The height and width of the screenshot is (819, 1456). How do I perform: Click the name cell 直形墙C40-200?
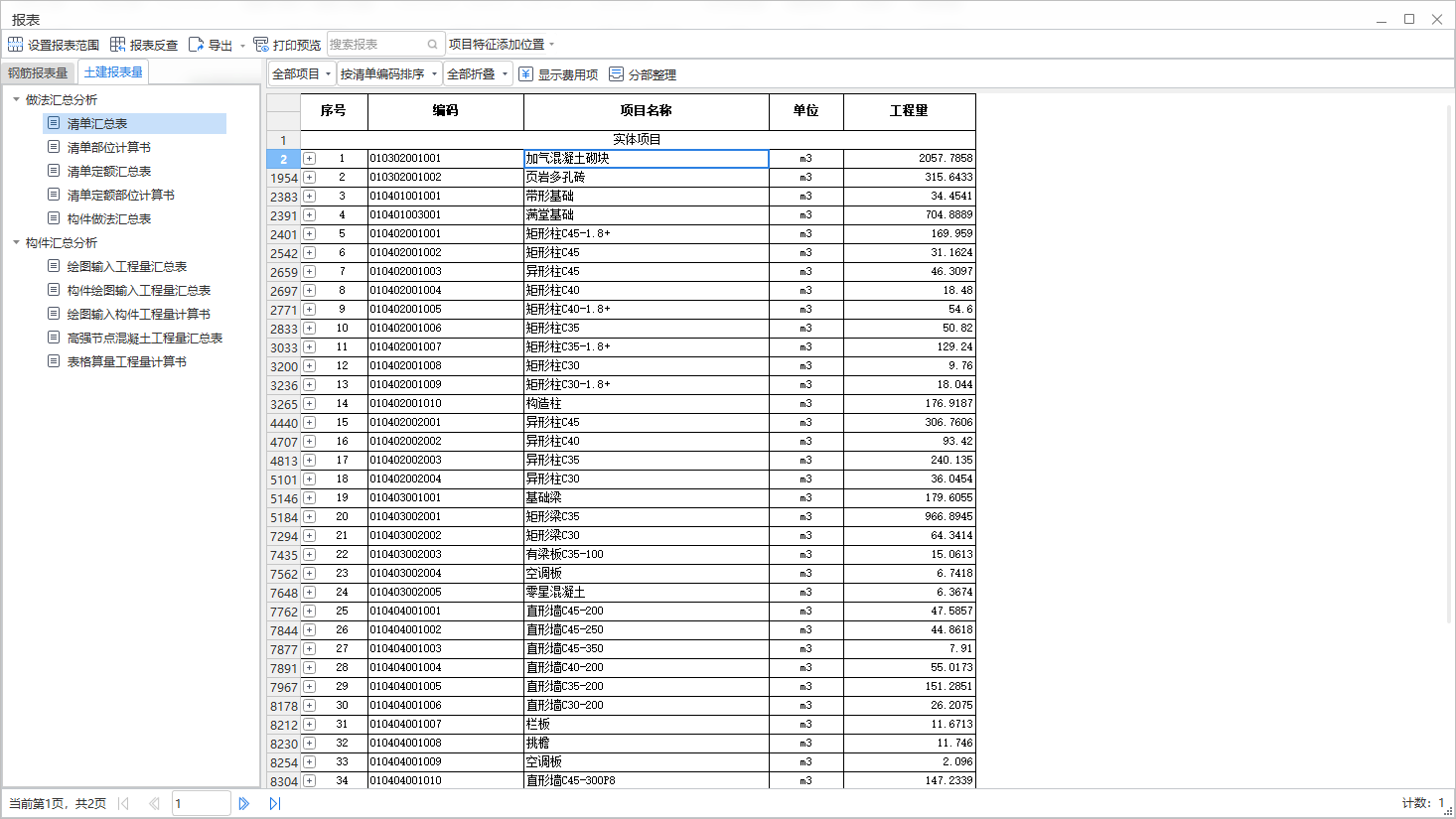(x=647, y=668)
